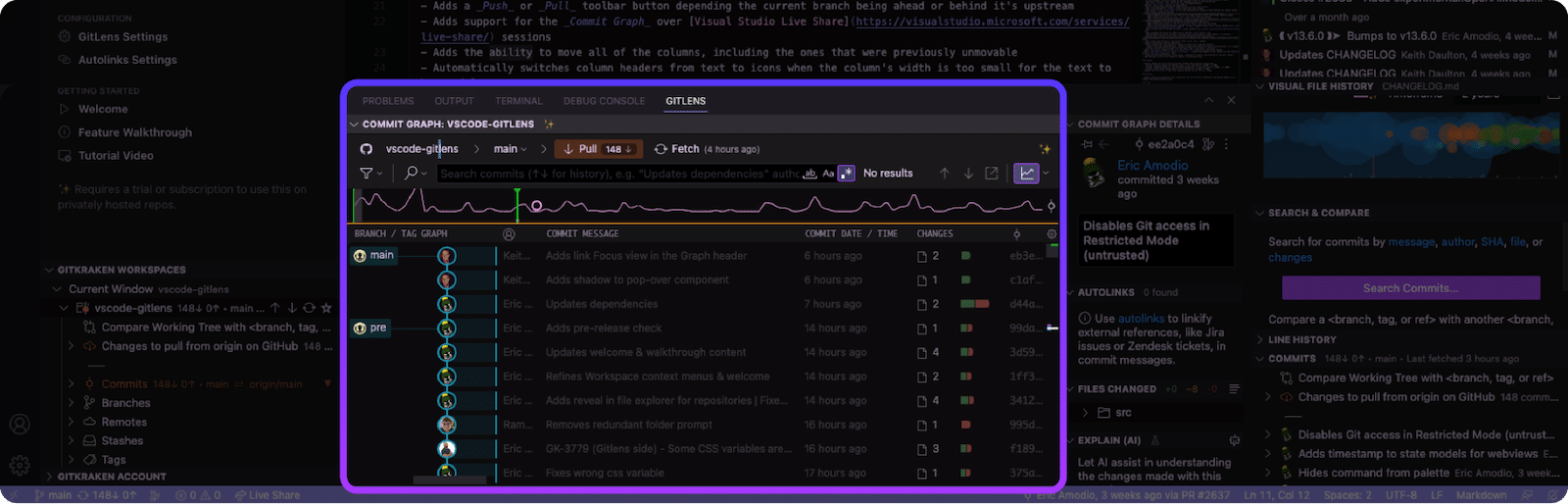The width and height of the screenshot is (1568, 504).
Task: Click changes bar for 'Updates dependencies' commit
Action: (974, 304)
